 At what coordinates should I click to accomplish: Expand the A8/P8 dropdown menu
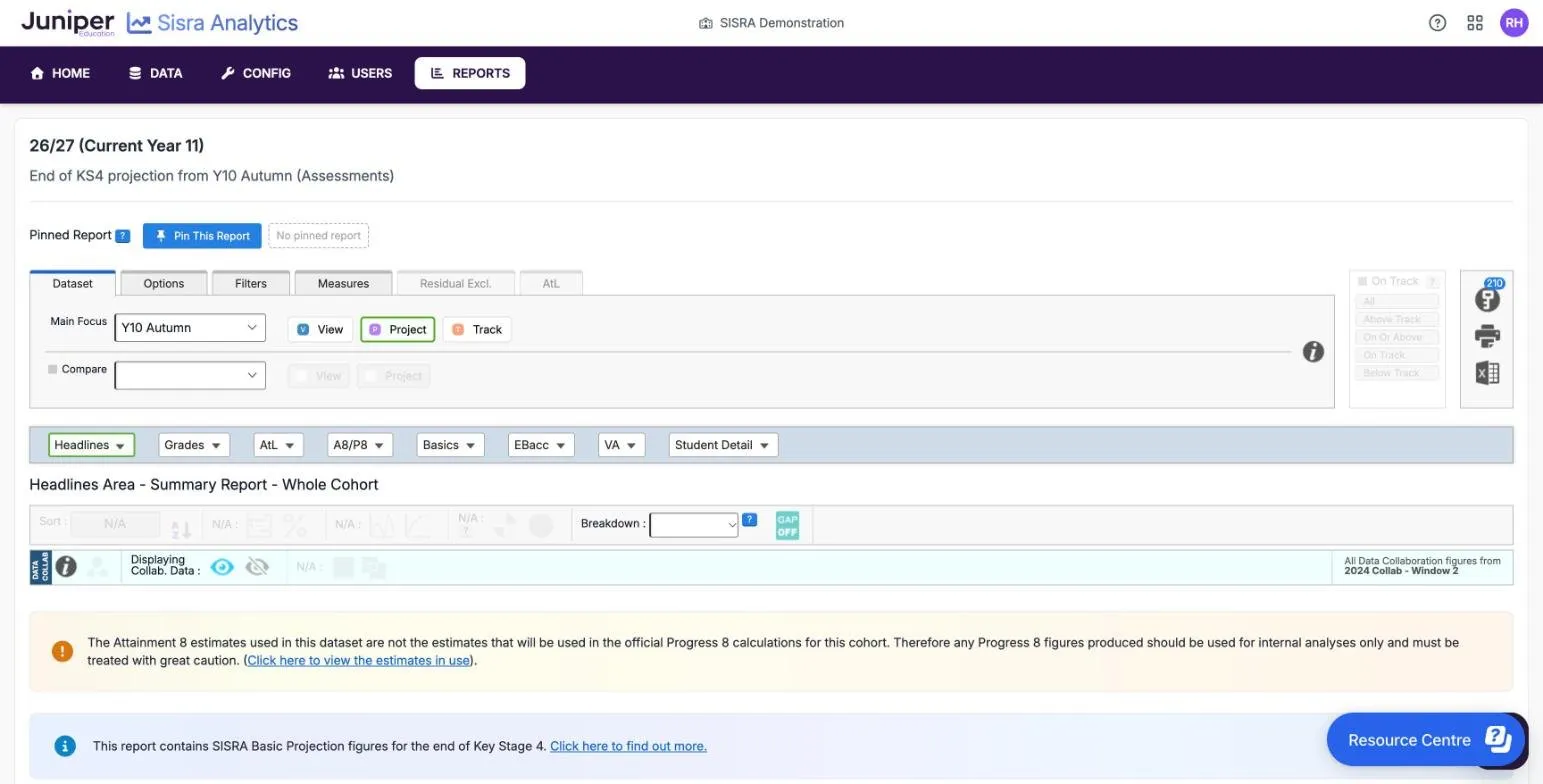[360, 445]
